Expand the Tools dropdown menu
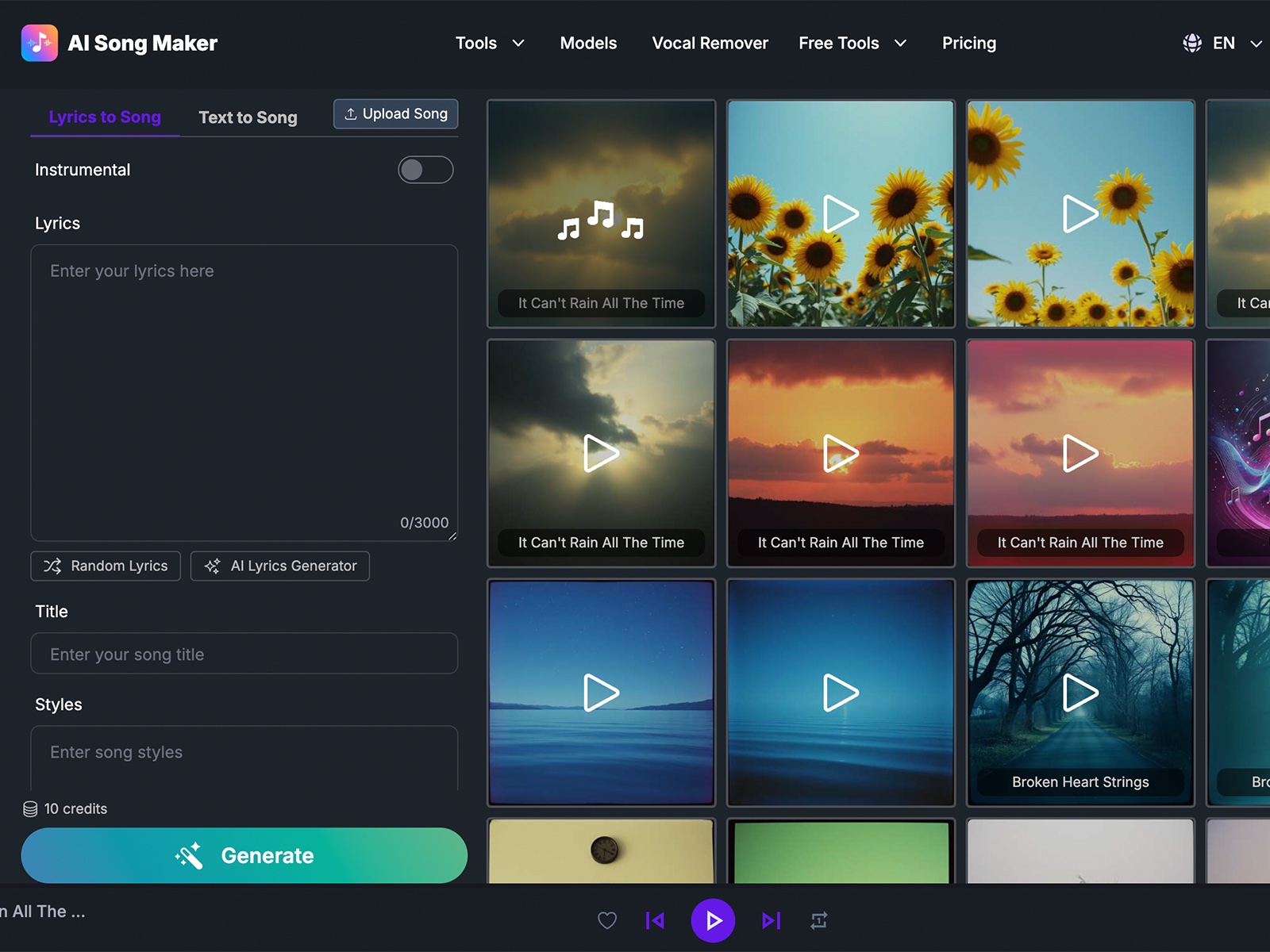1270x952 pixels. [490, 43]
